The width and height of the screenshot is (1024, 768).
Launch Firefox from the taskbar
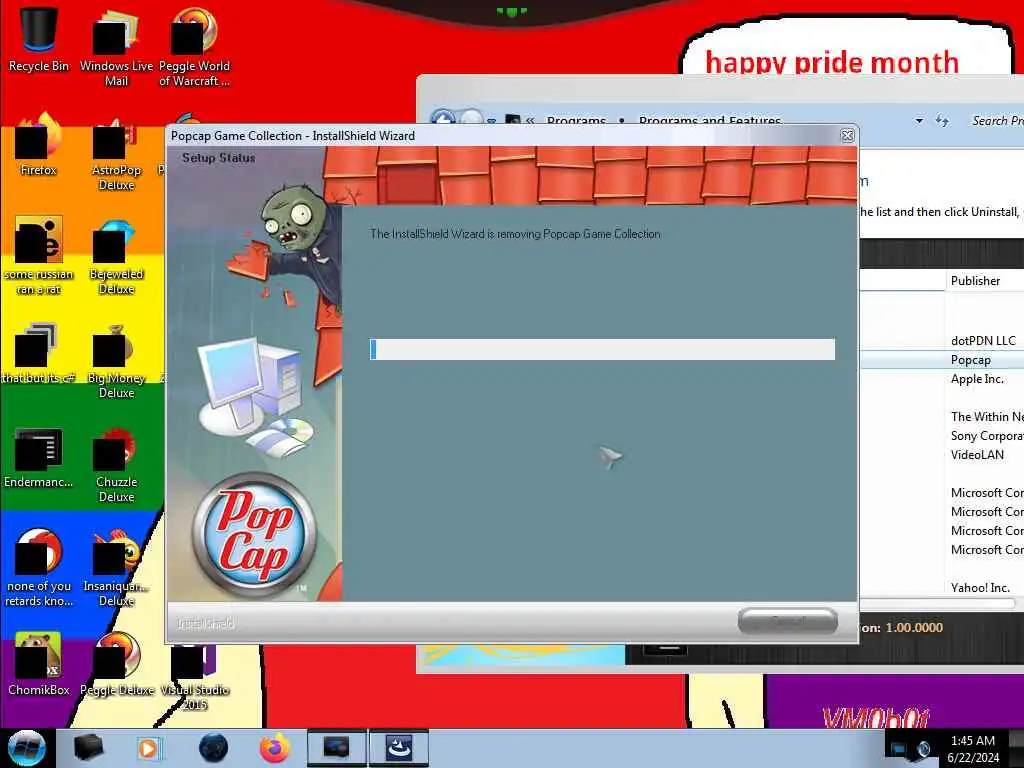275,748
